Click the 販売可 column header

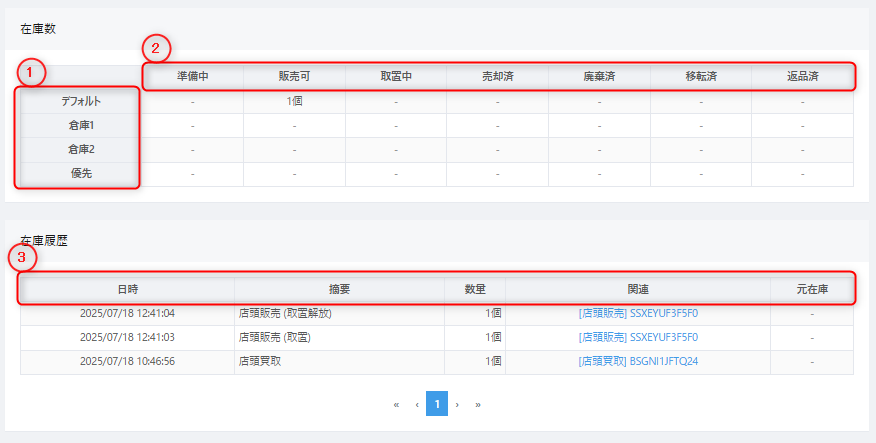(295, 77)
